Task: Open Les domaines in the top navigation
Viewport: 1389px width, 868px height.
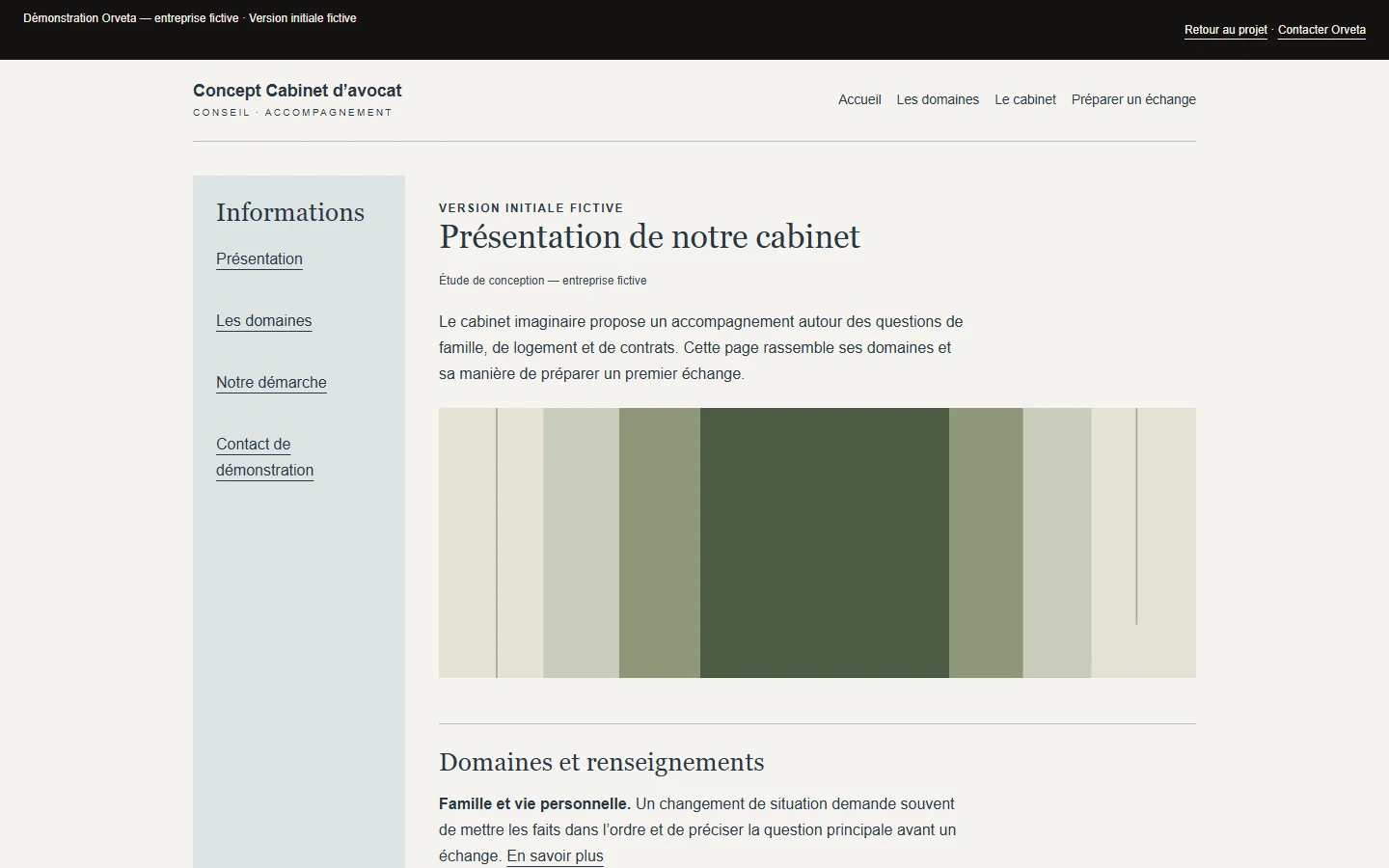Action: (x=938, y=99)
